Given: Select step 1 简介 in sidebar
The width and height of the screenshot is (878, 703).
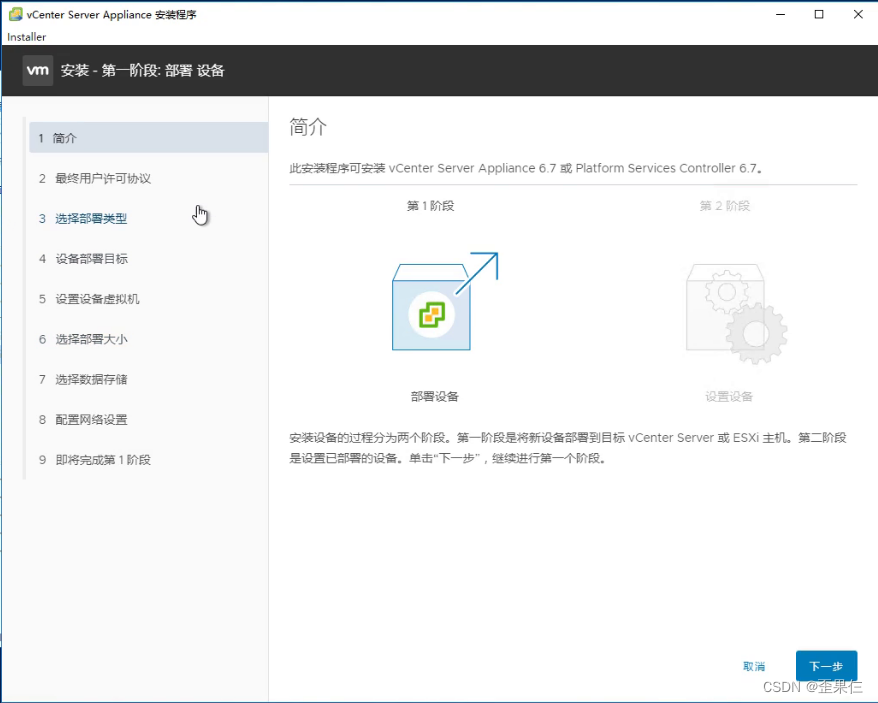Looking at the screenshot, I should pos(148,138).
